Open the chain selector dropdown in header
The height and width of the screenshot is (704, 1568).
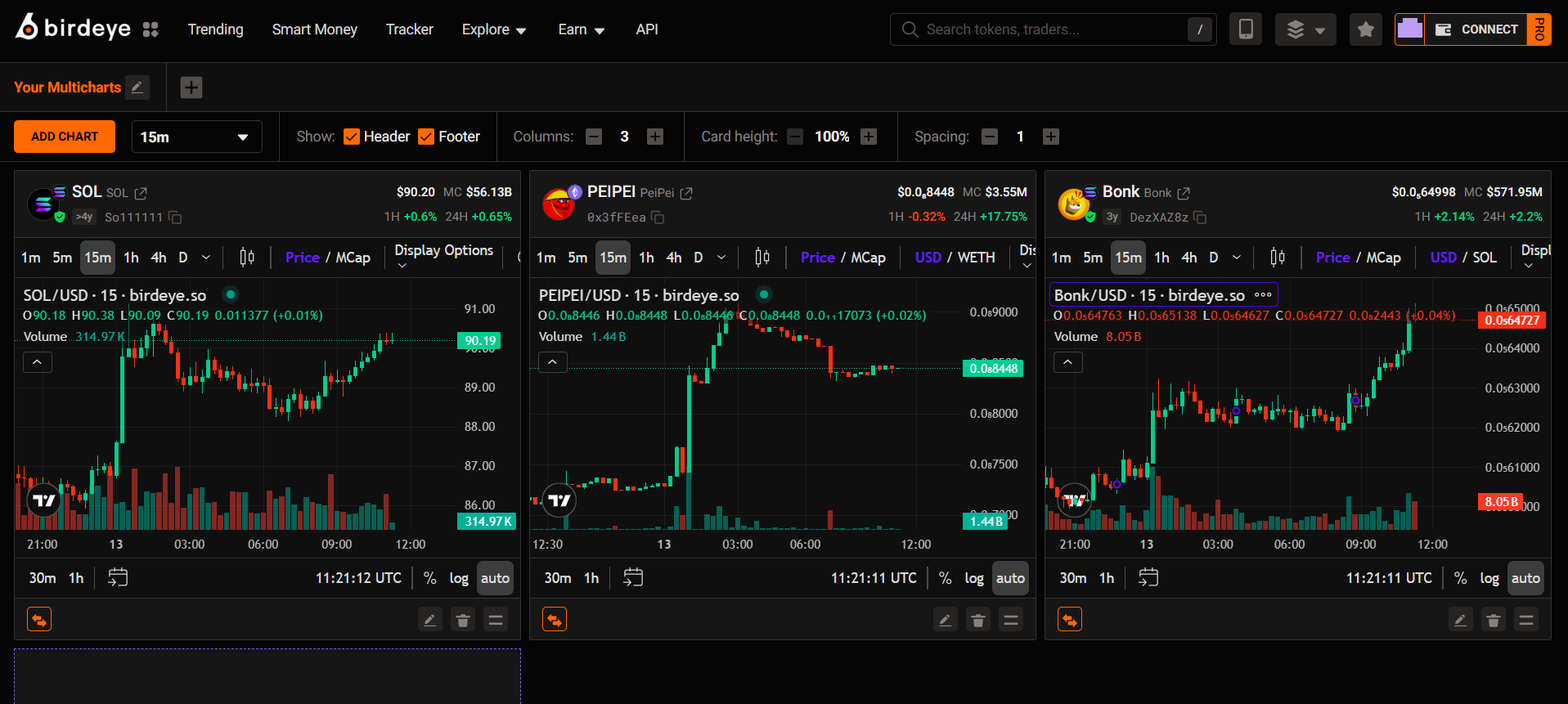1305,29
